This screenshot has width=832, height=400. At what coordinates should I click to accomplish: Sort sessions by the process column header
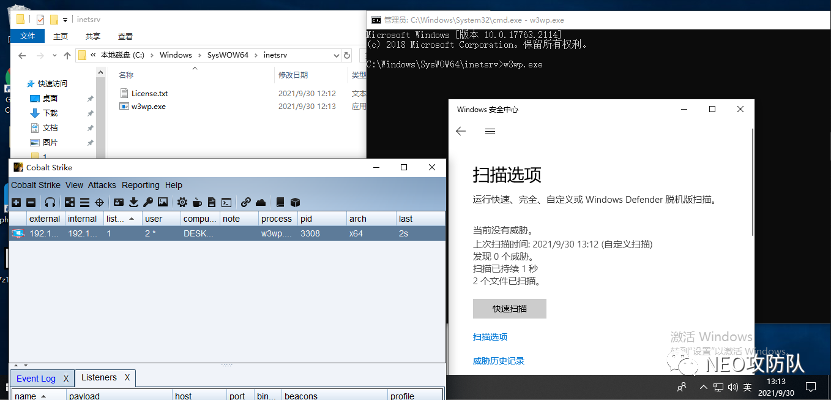click(x=278, y=219)
